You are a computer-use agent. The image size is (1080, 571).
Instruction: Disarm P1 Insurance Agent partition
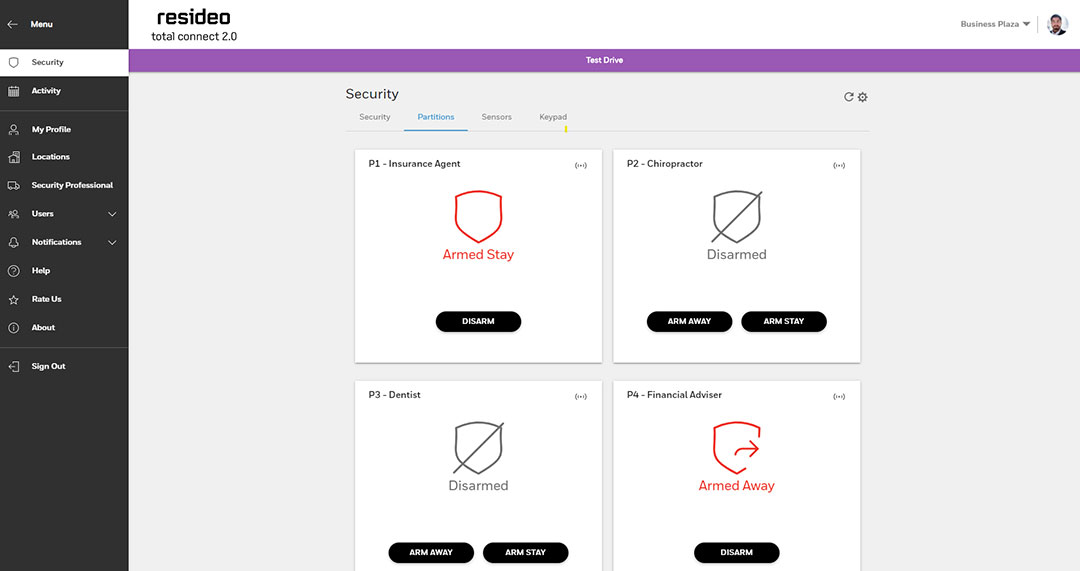click(x=478, y=322)
